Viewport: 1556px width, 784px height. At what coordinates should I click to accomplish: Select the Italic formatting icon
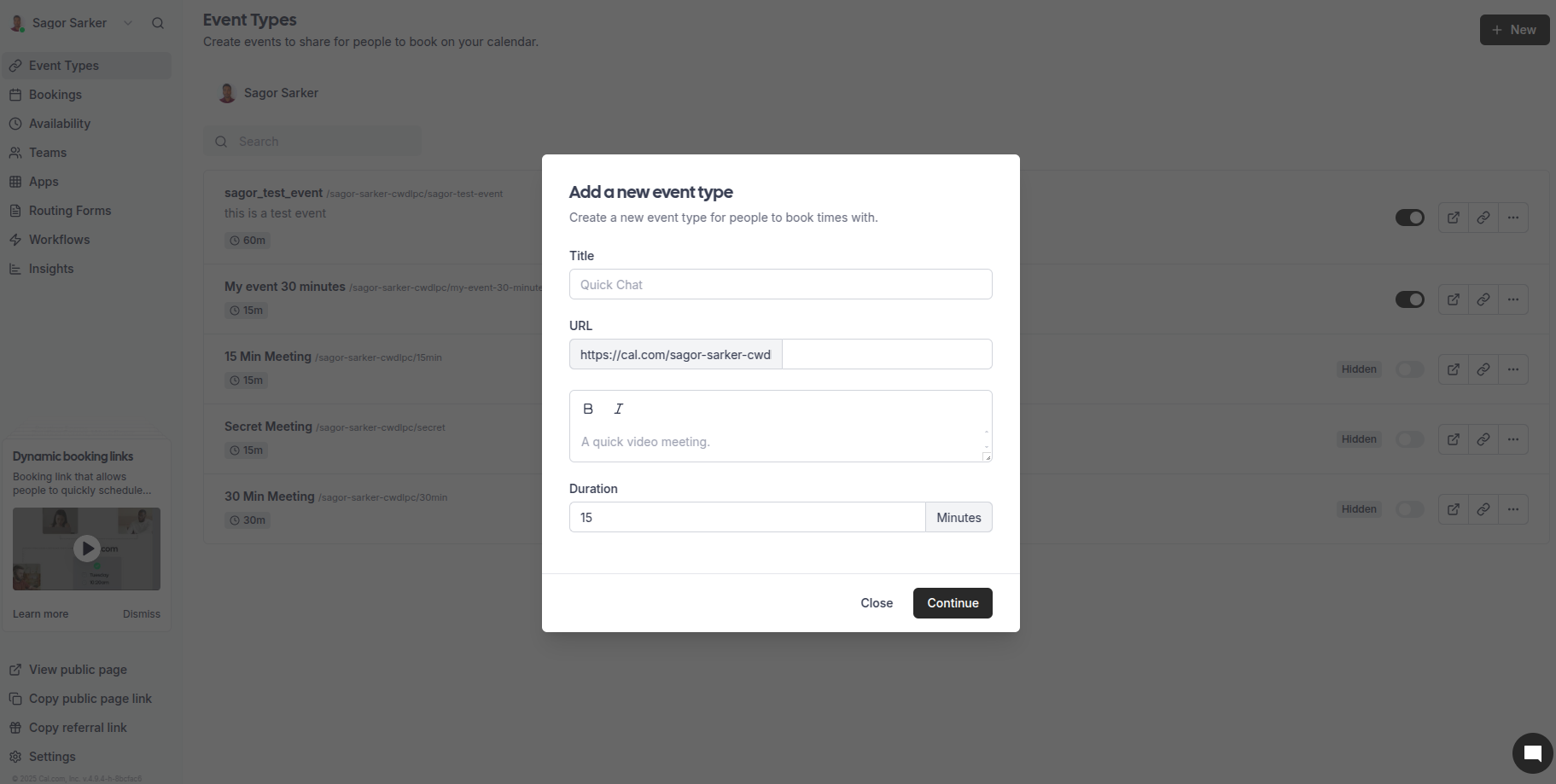(x=618, y=409)
